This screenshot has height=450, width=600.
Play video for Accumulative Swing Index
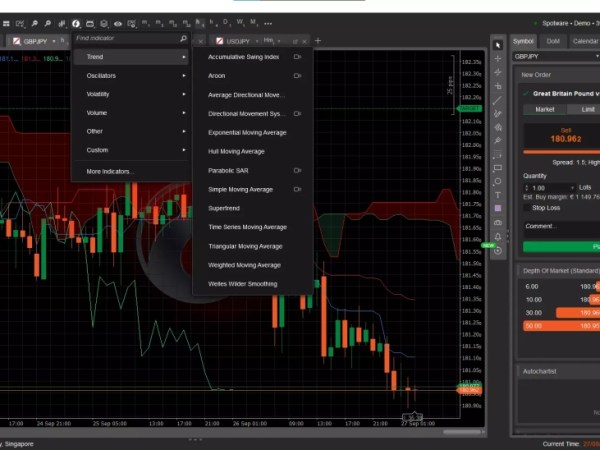click(297, 57)
